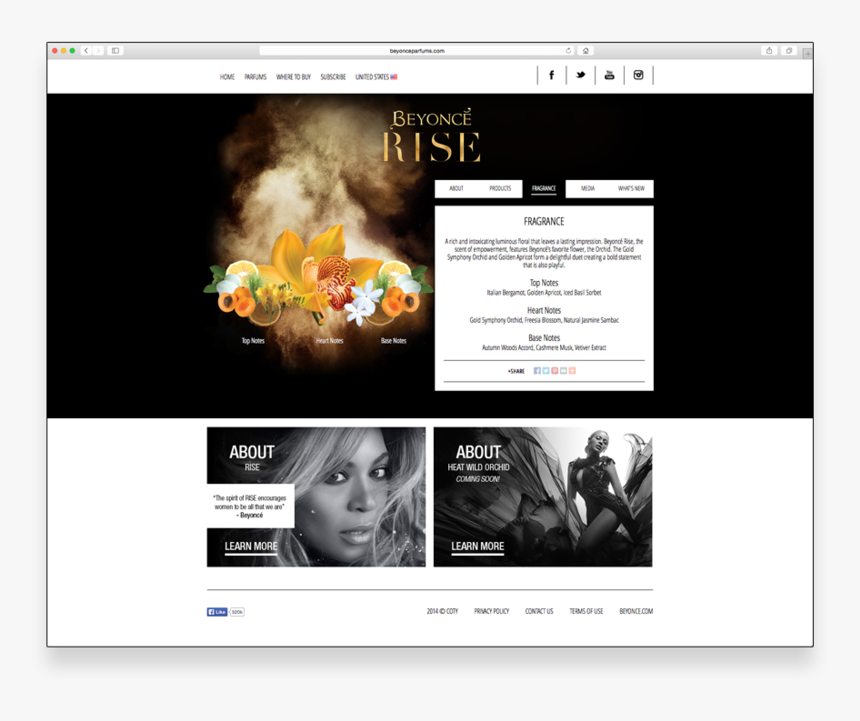Open BEYONCE.COM footer link
Screen dimensions: 860x721
pyautogui.click(x=636, y=611)
